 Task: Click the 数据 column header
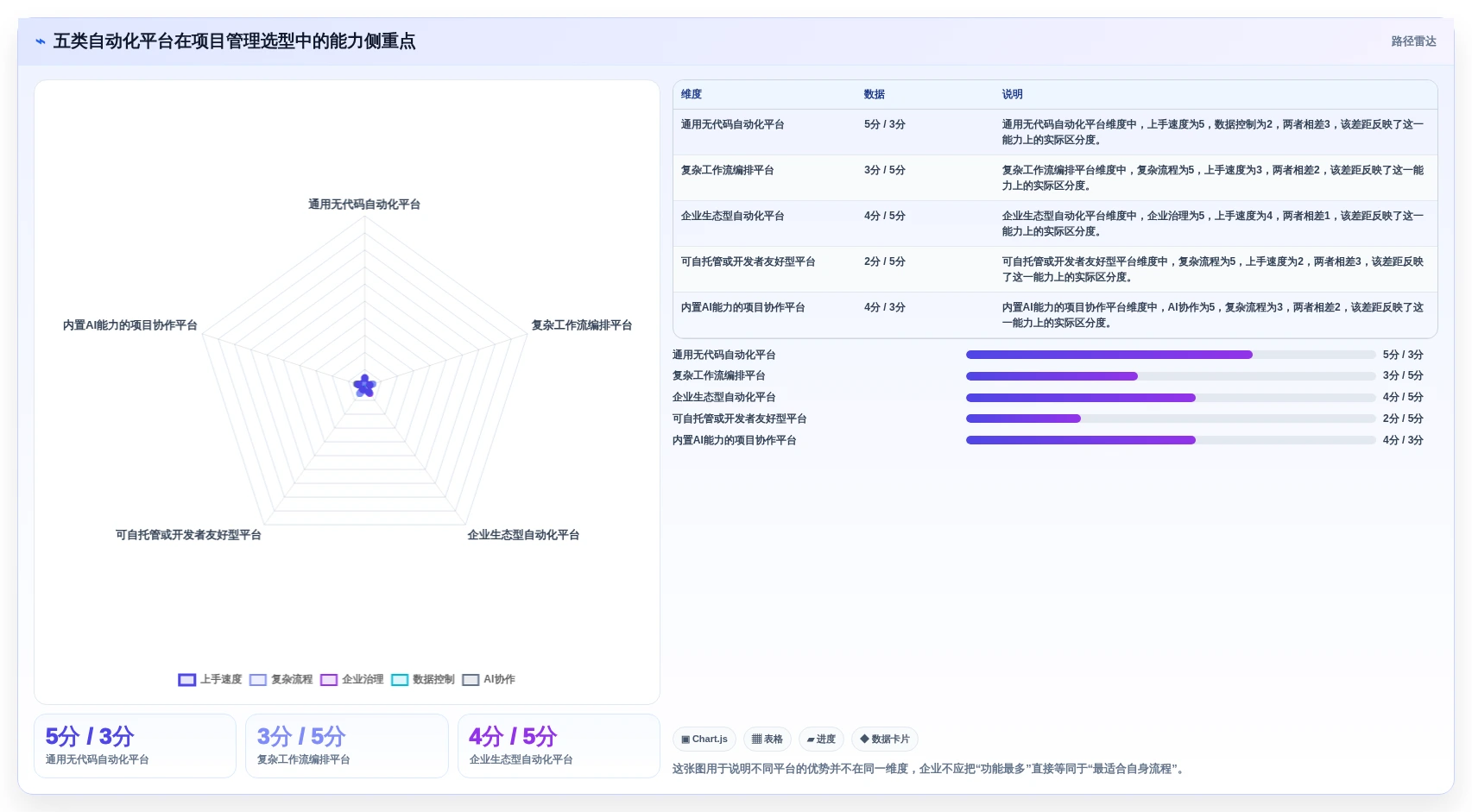[x=875, y=94]
